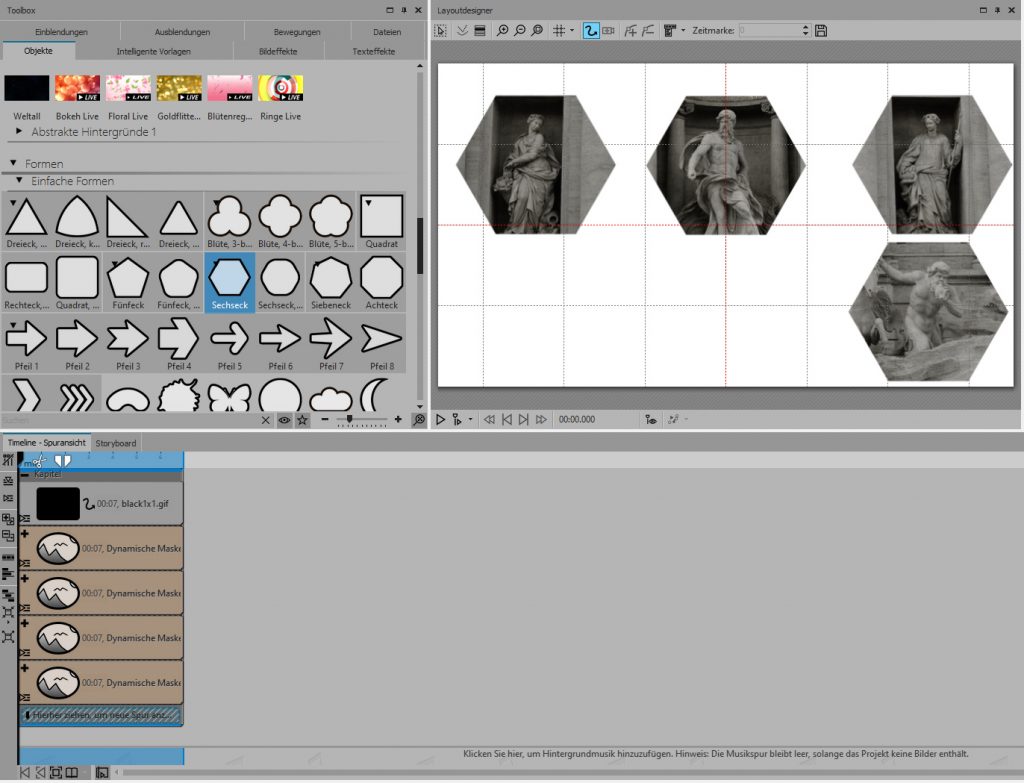This screenshot has height=783, width=1024.
Task: Activate the motion path tool in Layoutdesigner
Action: tap(591, 31)
